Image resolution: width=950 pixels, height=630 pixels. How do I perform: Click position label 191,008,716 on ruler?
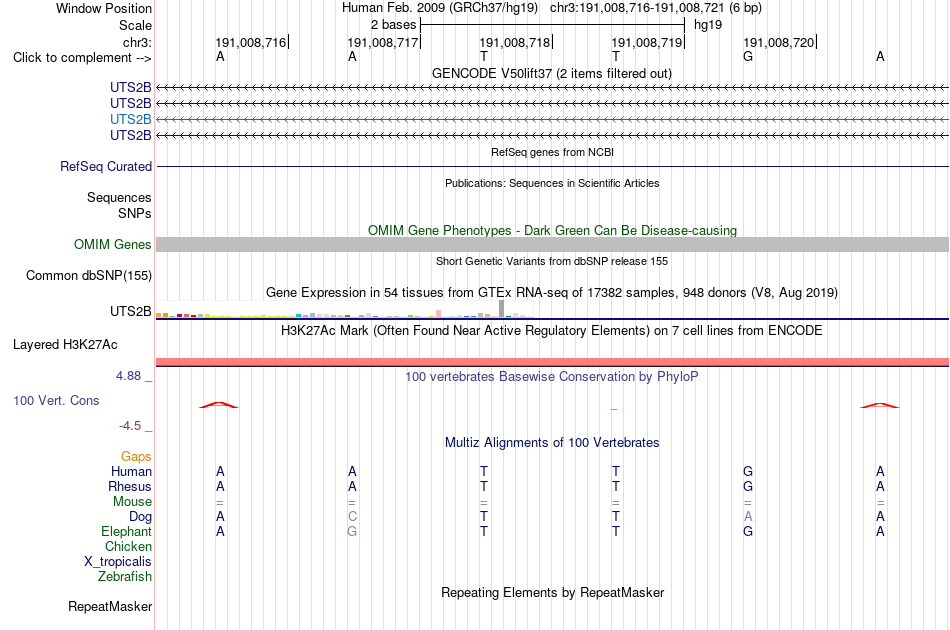coord(251,42)
